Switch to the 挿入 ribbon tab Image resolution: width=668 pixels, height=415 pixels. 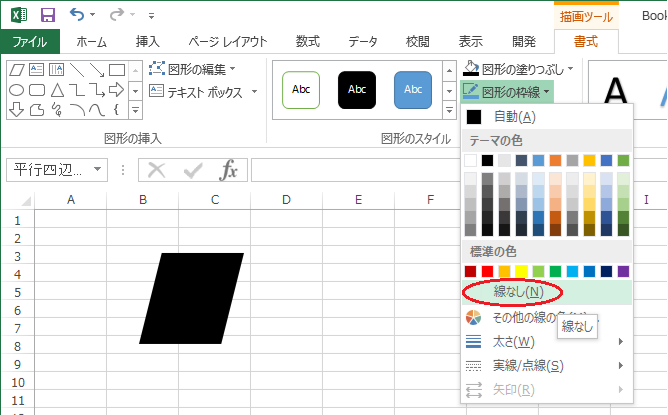147,42
